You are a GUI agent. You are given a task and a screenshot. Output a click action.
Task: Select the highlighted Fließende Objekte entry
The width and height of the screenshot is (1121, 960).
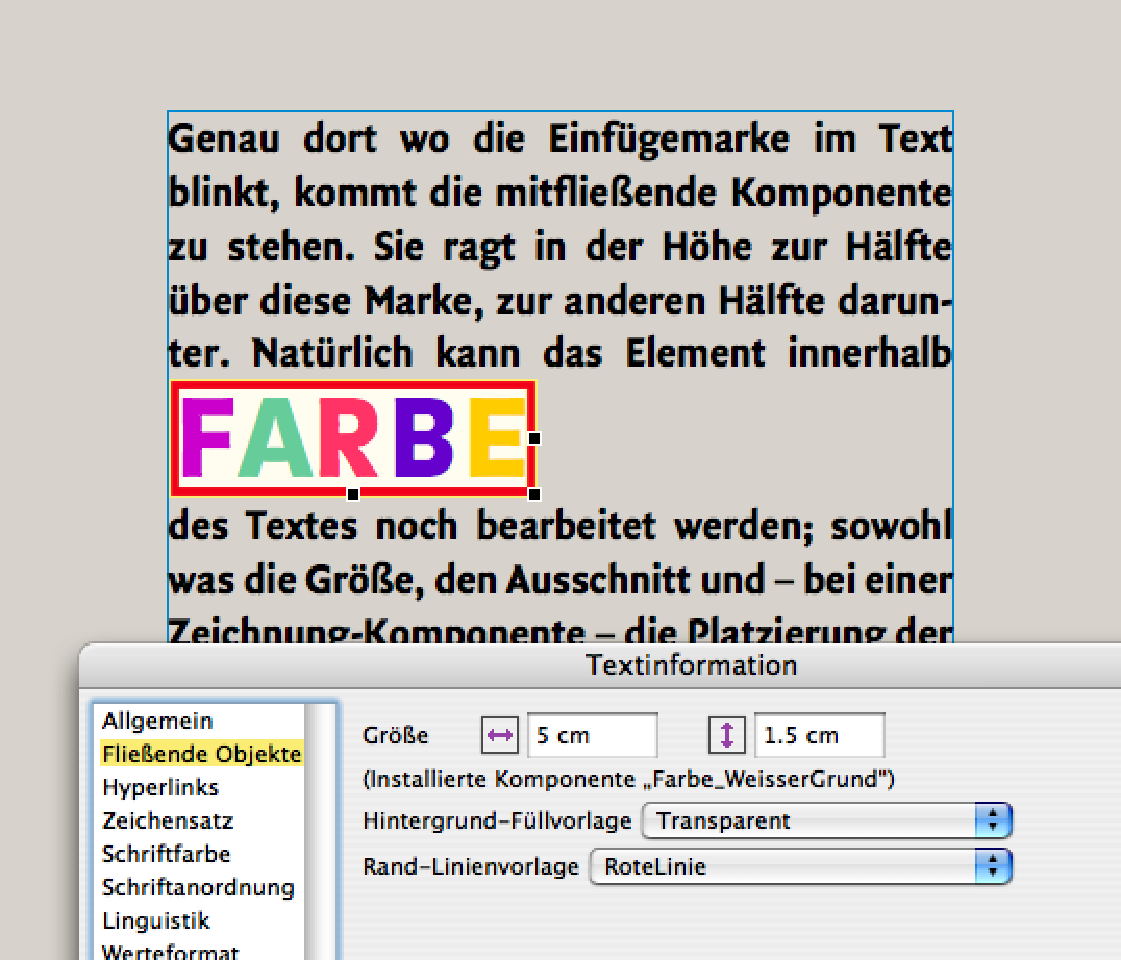201,754
